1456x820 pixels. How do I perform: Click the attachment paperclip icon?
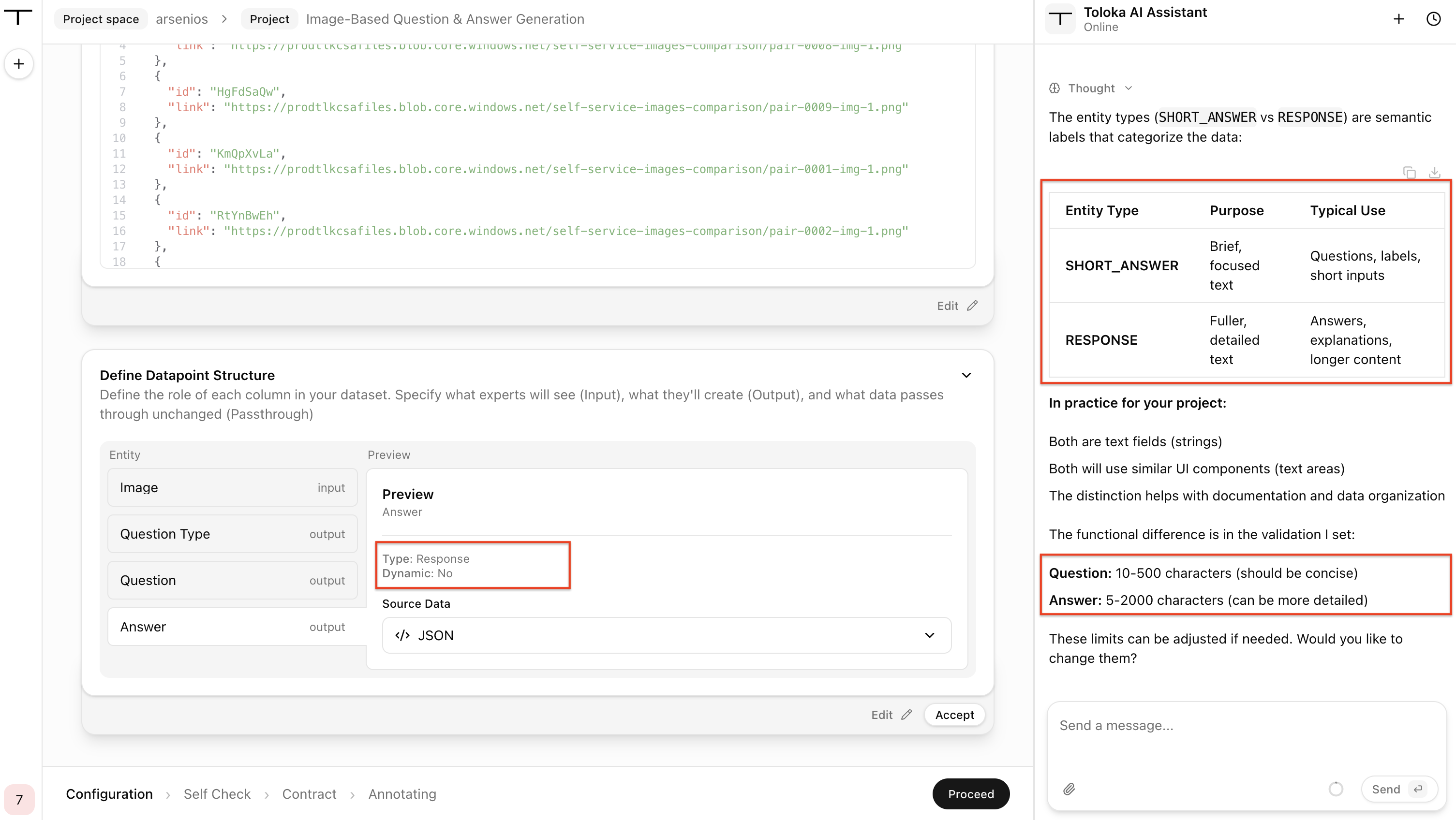pos(1069,789)
